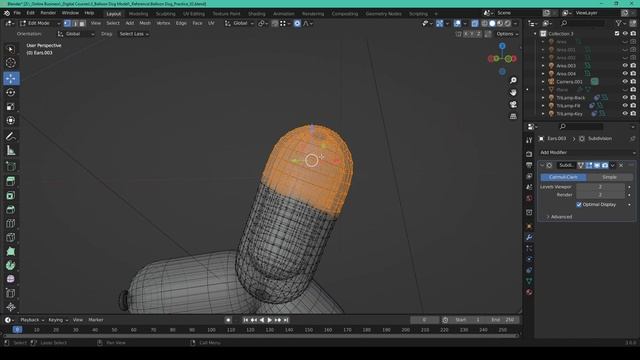Expand the Area.004 outliner item

(x=543, y=74)
